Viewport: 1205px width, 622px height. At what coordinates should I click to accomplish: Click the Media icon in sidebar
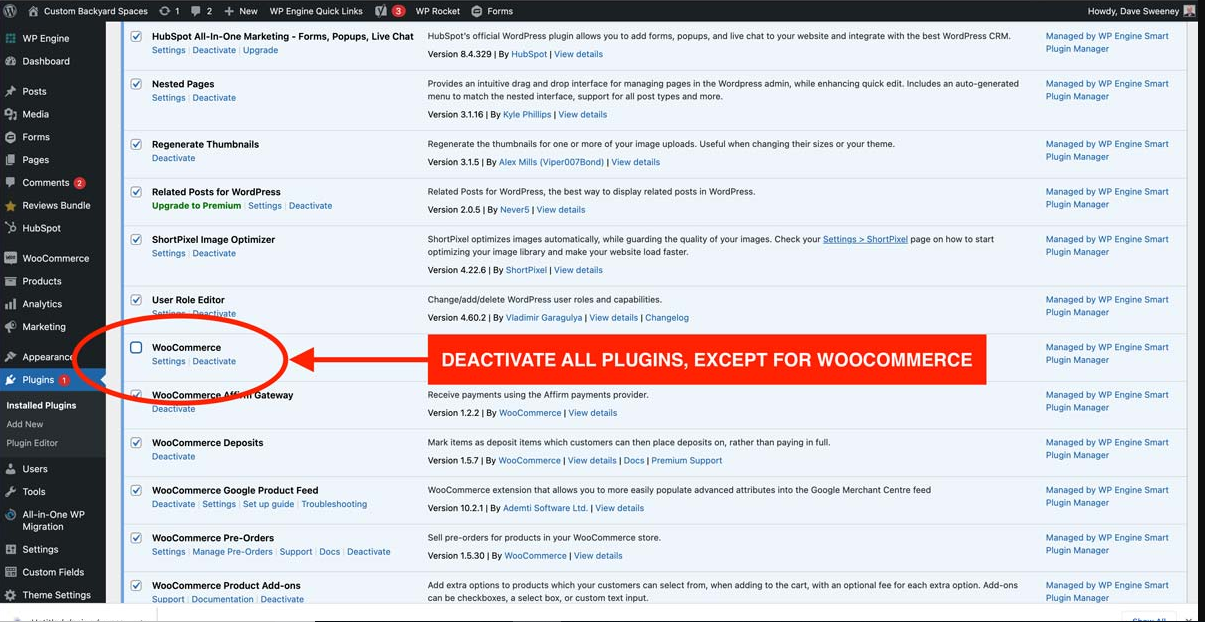pyautogui.click(x=10, y=114)
